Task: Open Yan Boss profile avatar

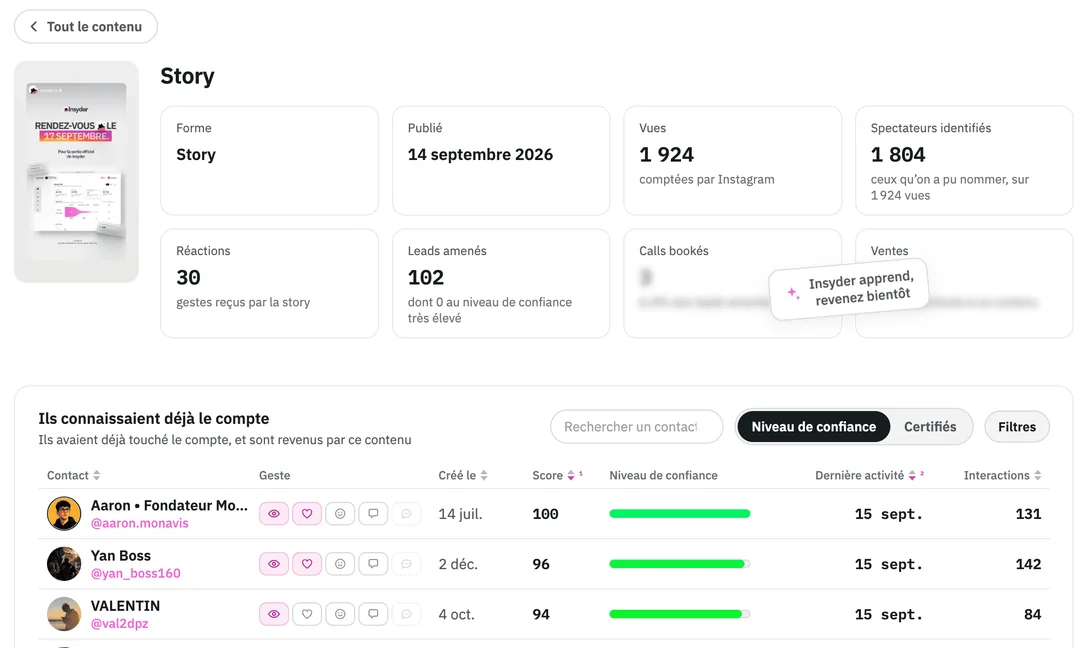Action: 64,564
